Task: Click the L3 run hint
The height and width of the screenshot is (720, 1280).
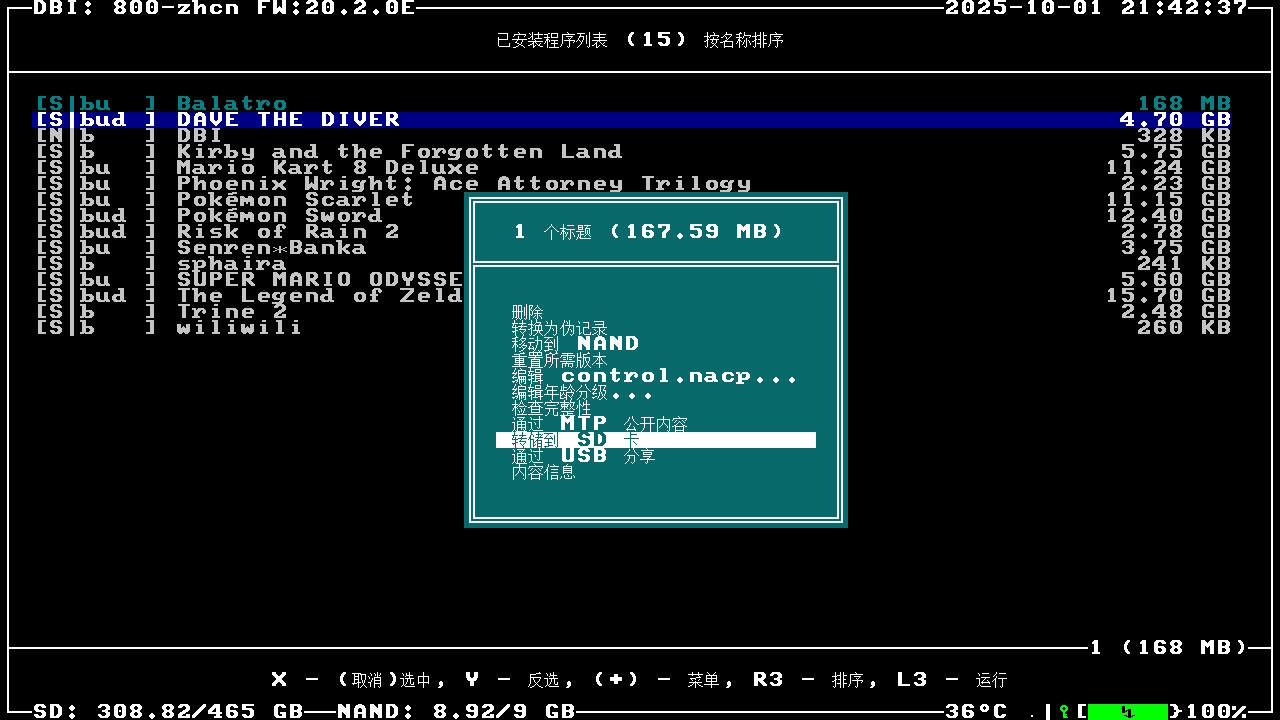Action: (951, 679)
